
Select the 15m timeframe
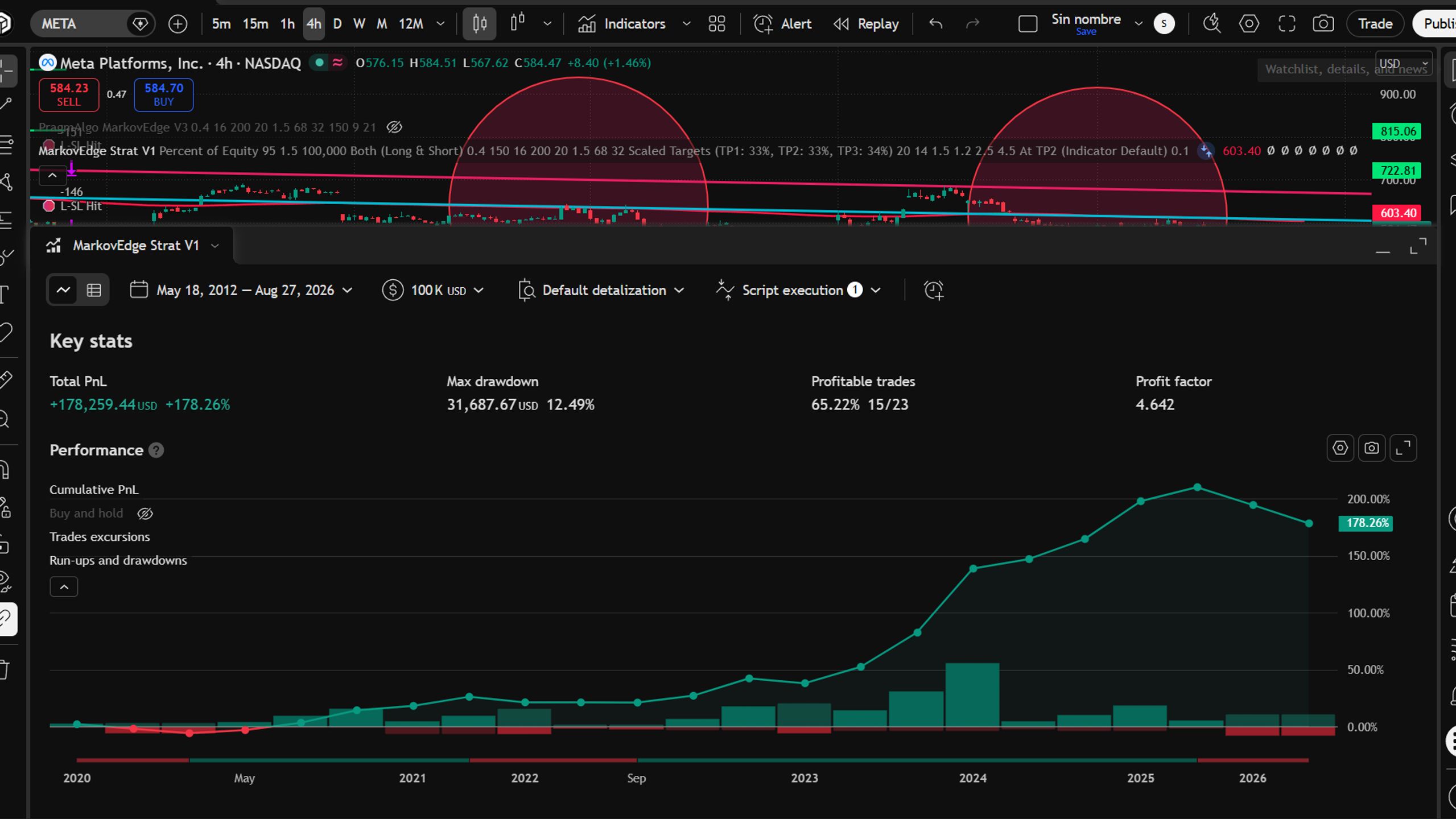point(255,24)
